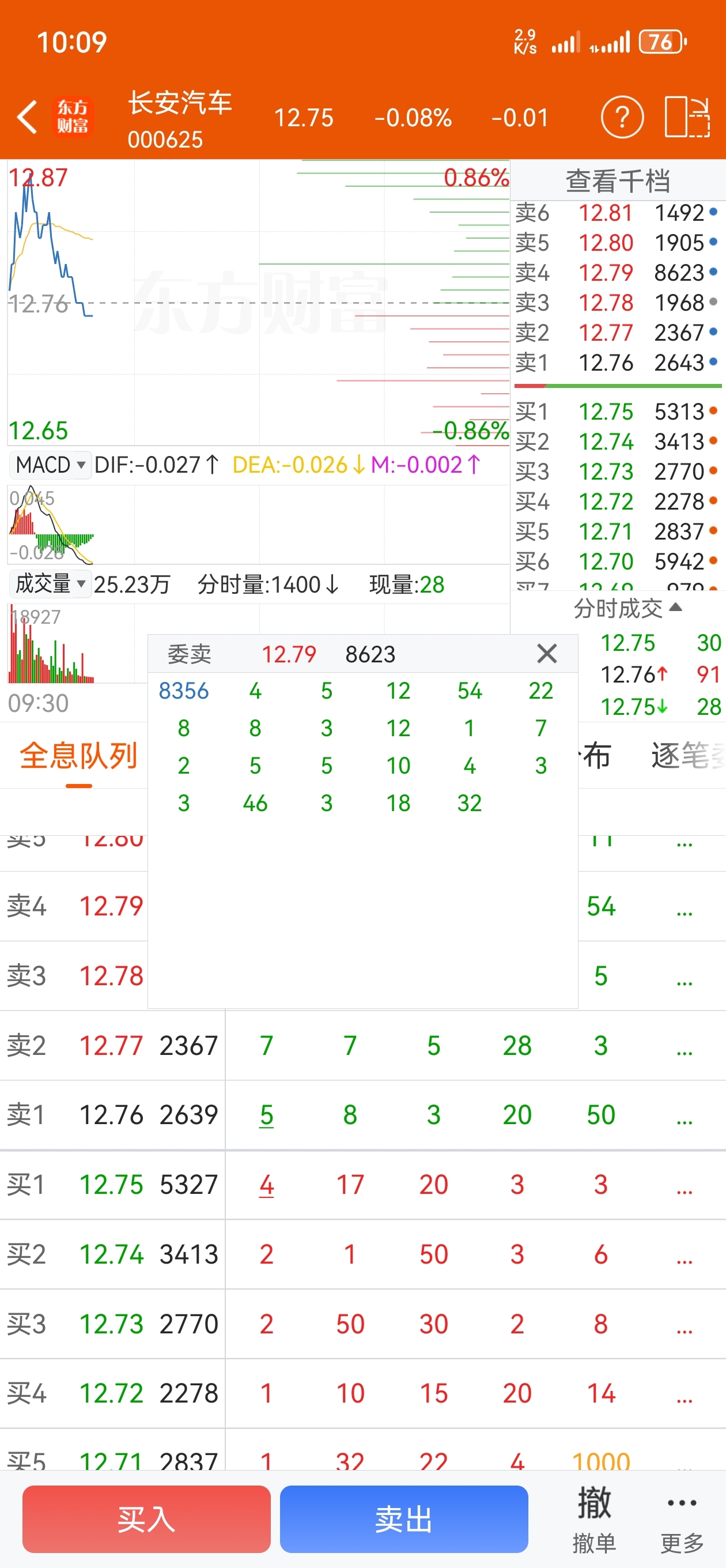The height and width of the screenshot is (1568, 726).
Task: Tap the intraday price line chart
Action: [x=259, y=303]
